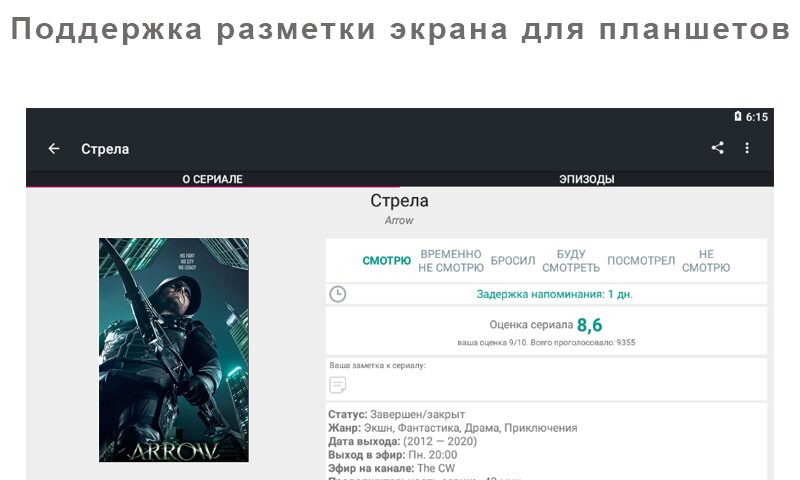The width and height of the screenshot is (800, 480).
Task: Tap the clock showing 6:15
Action: 757,117
